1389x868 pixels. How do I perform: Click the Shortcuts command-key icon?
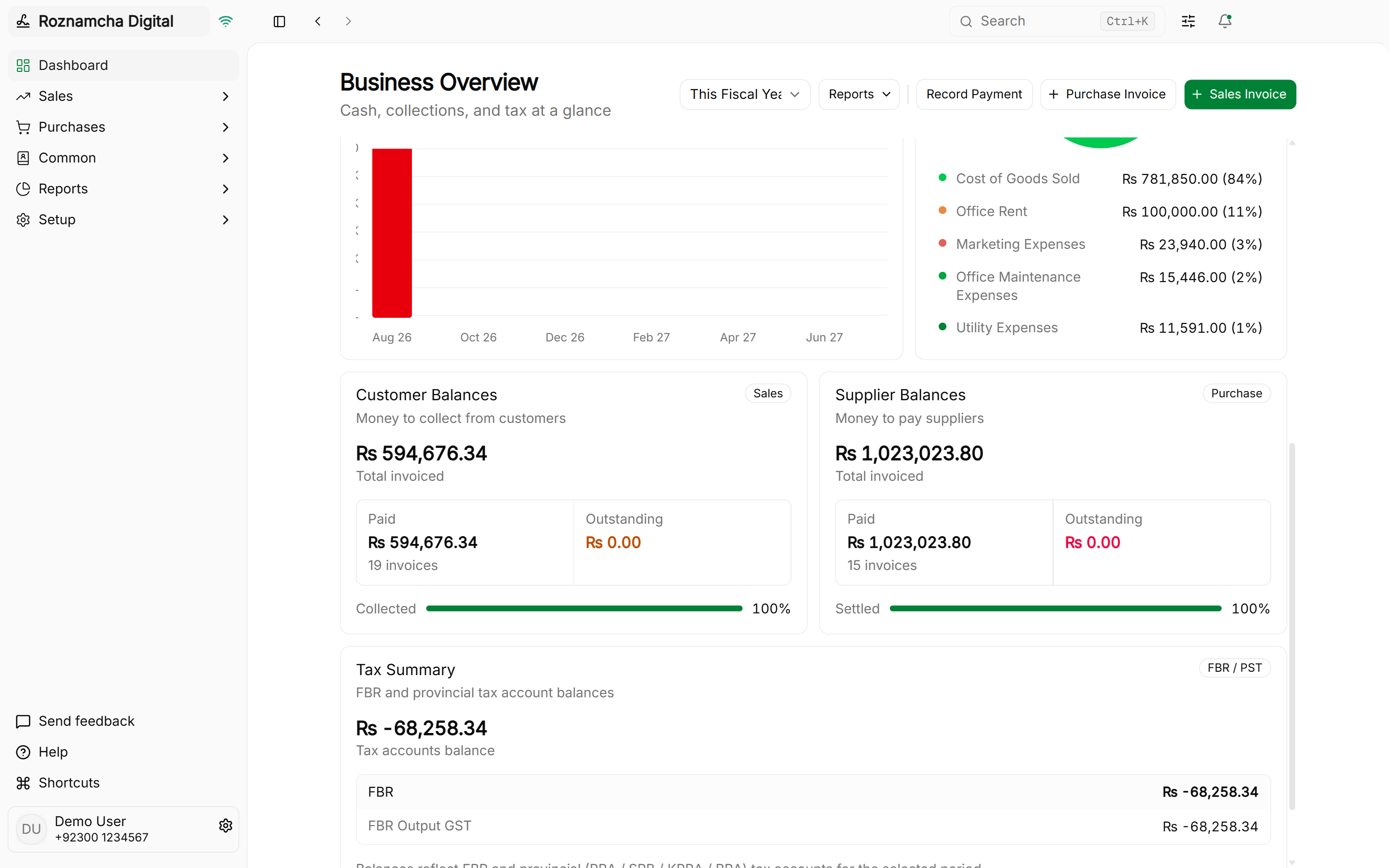point(23,783)
